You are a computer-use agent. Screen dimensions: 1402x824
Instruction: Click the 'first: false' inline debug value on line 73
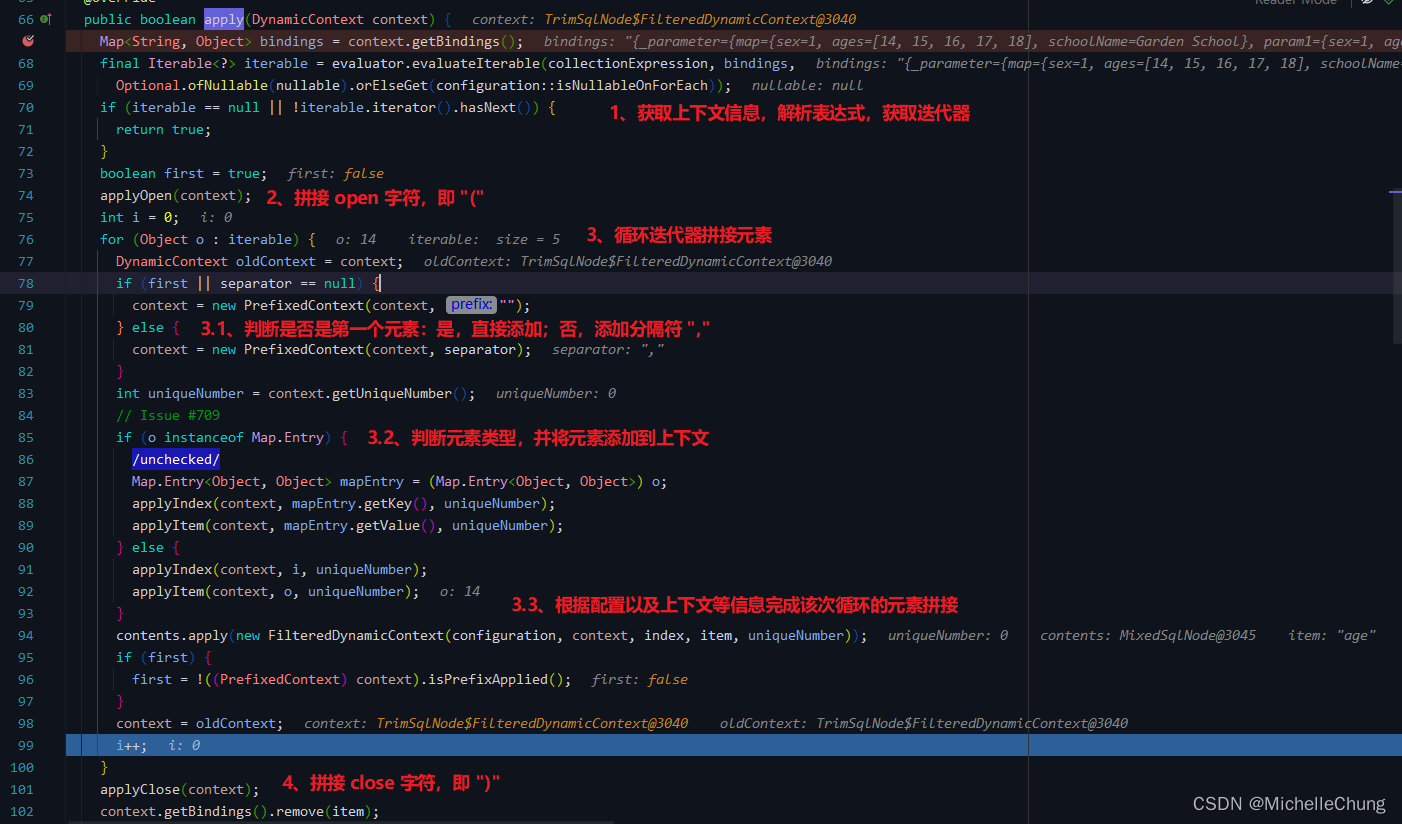(335, 173)
